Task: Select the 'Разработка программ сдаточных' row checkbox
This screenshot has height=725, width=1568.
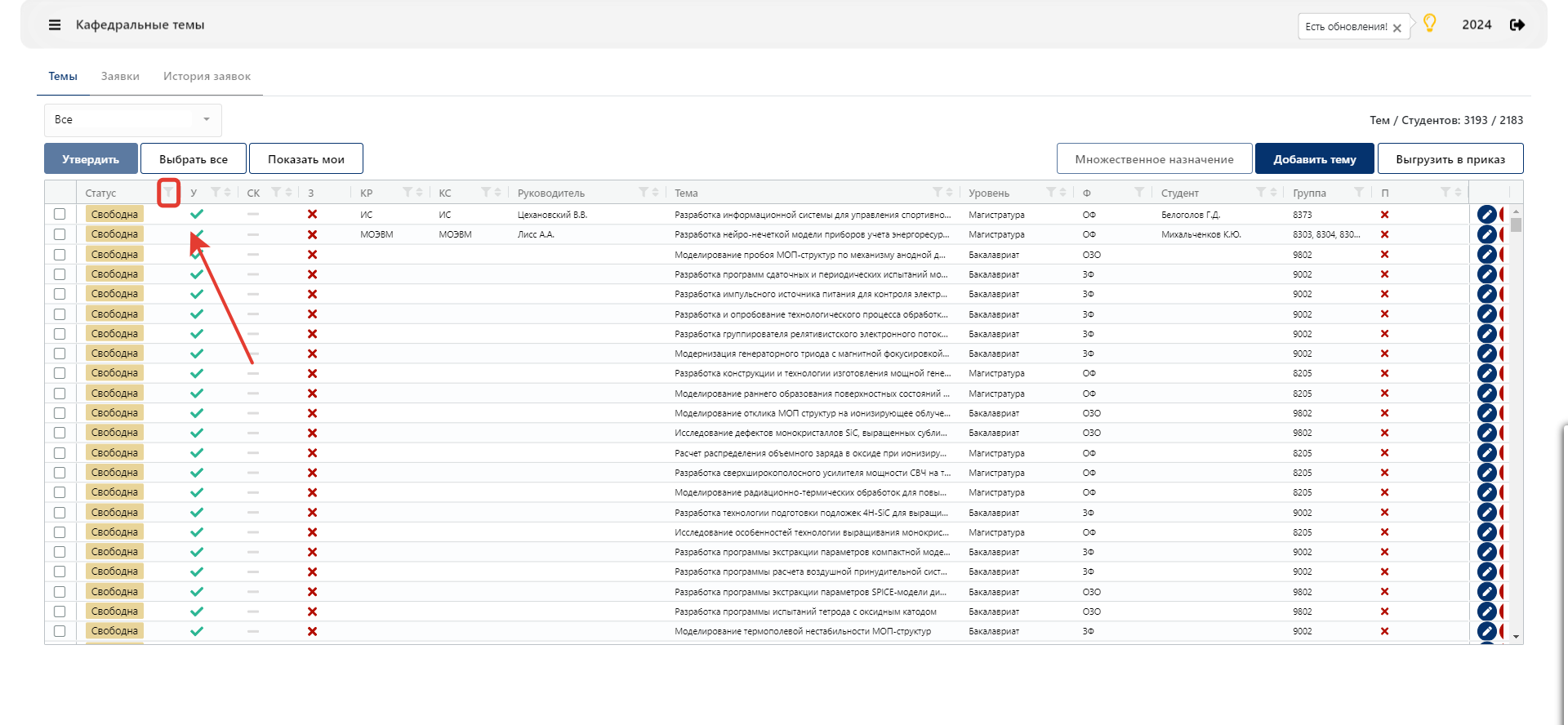Action: pyautogui.click(x=60, y=274)
